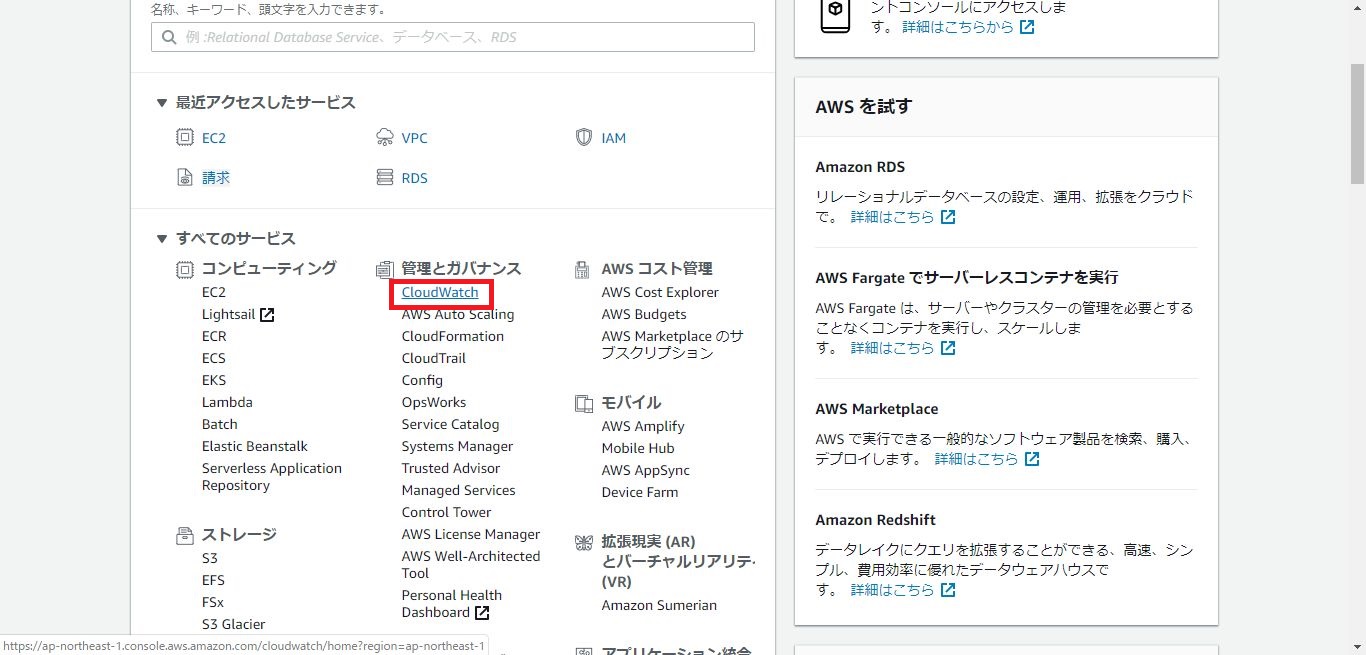Click the EC2 chip icon in recent services
Screen dimensions: 1366x655
coord(184,138)
